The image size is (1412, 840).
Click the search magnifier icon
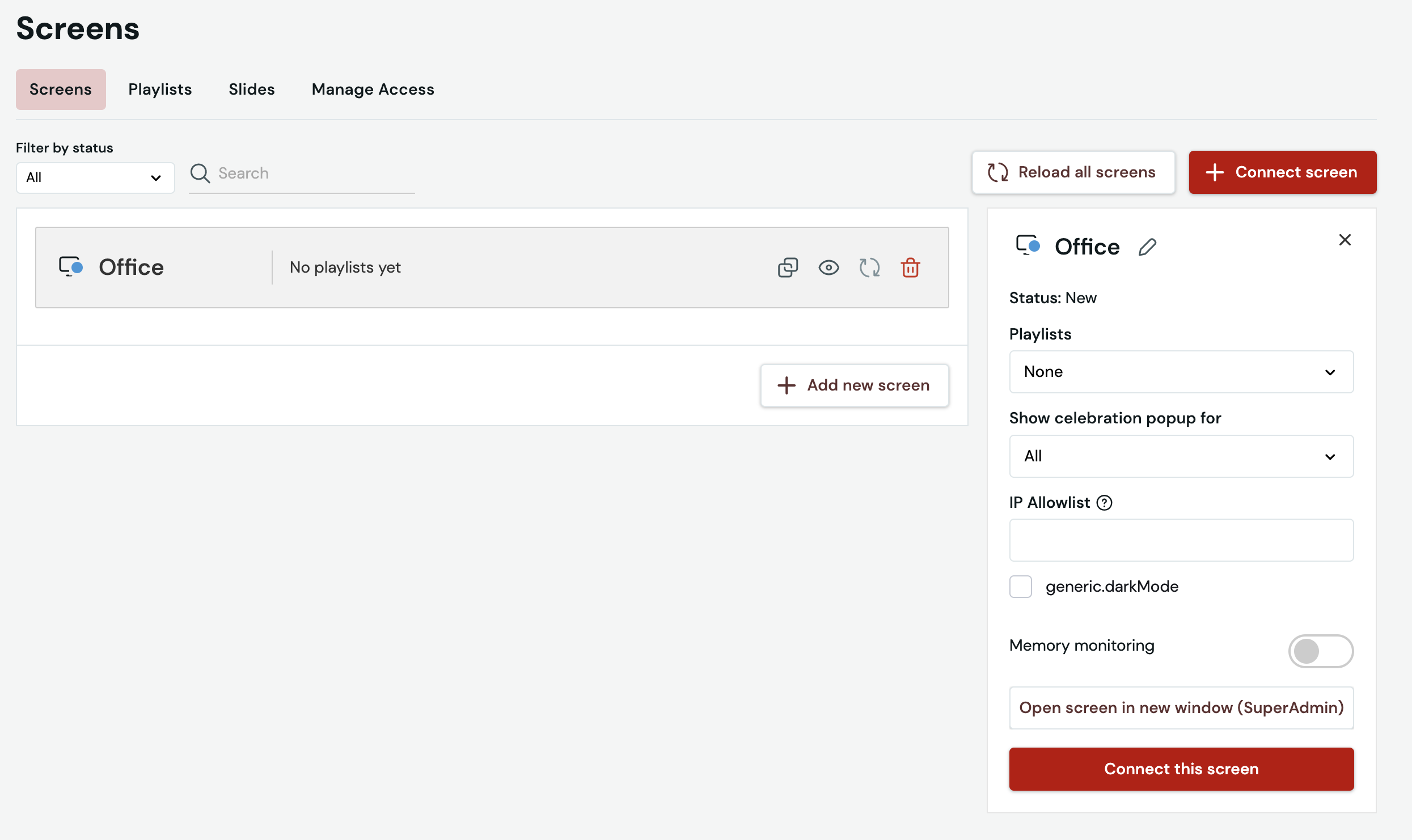(200, 173)
